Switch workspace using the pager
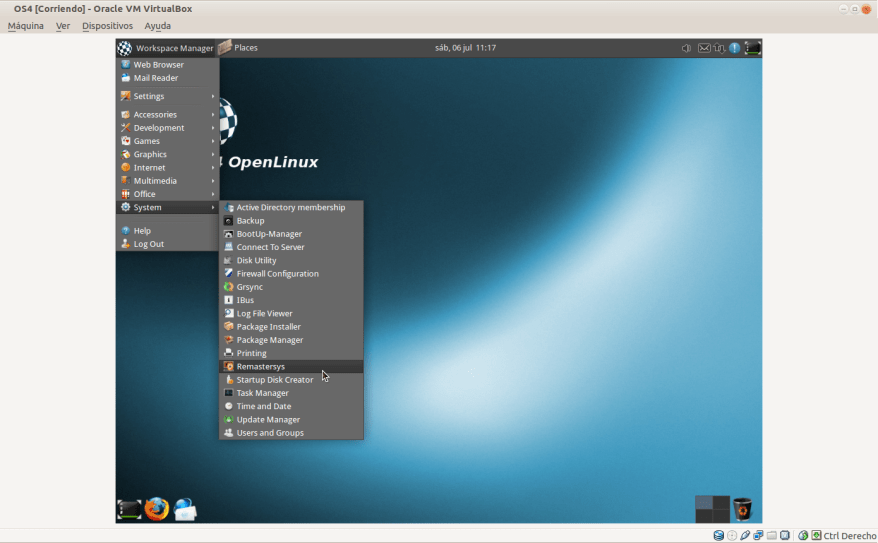Screen dimensions: 878x543 pyautogui.click(x=712, y=509)
